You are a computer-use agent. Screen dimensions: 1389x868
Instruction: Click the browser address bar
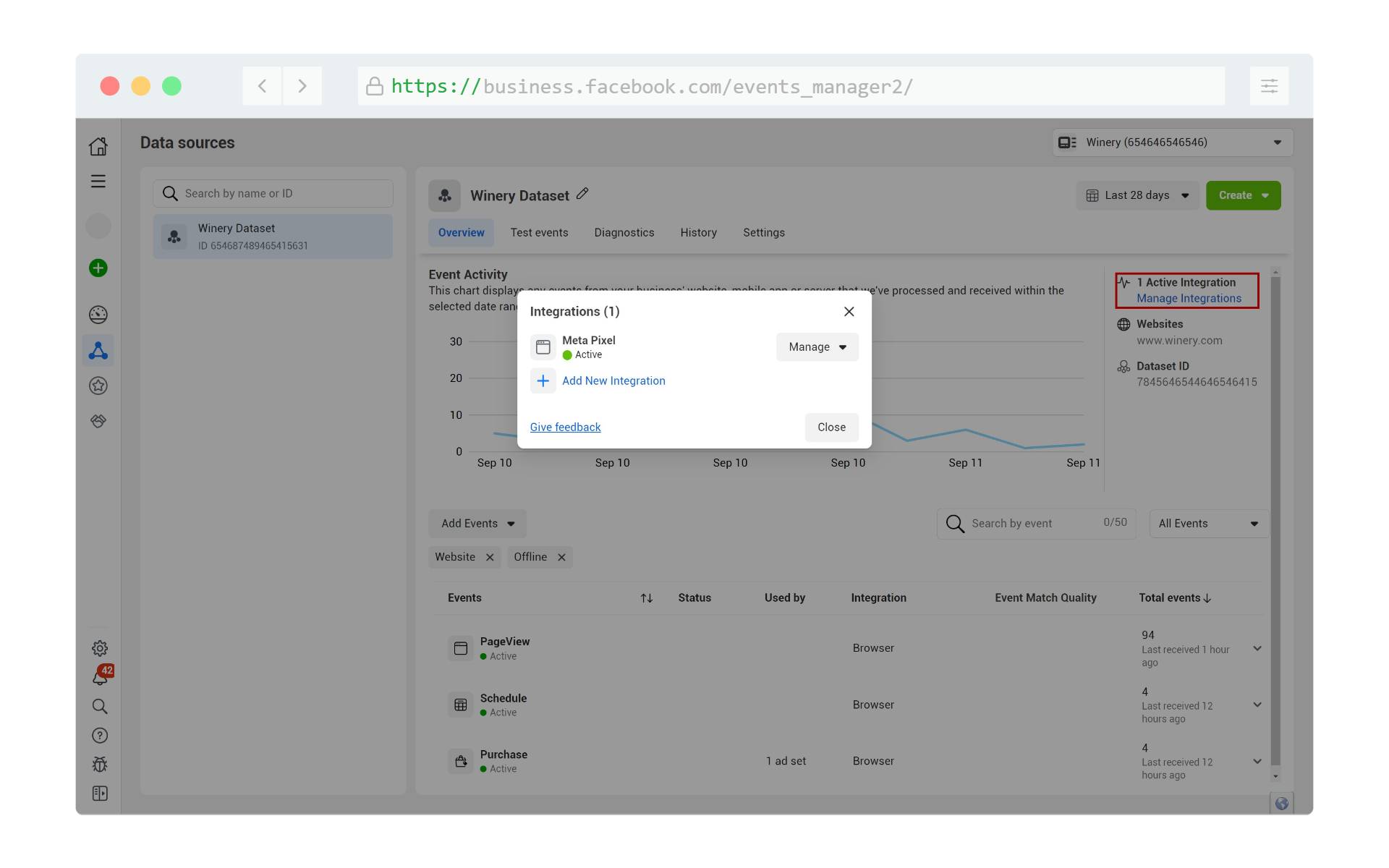coord(791,86)
